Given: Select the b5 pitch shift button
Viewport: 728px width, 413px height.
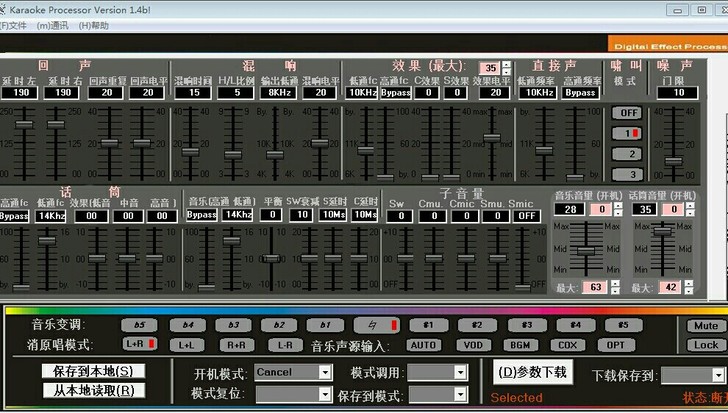Looking at the screenshot, I should tap(139, 325).
